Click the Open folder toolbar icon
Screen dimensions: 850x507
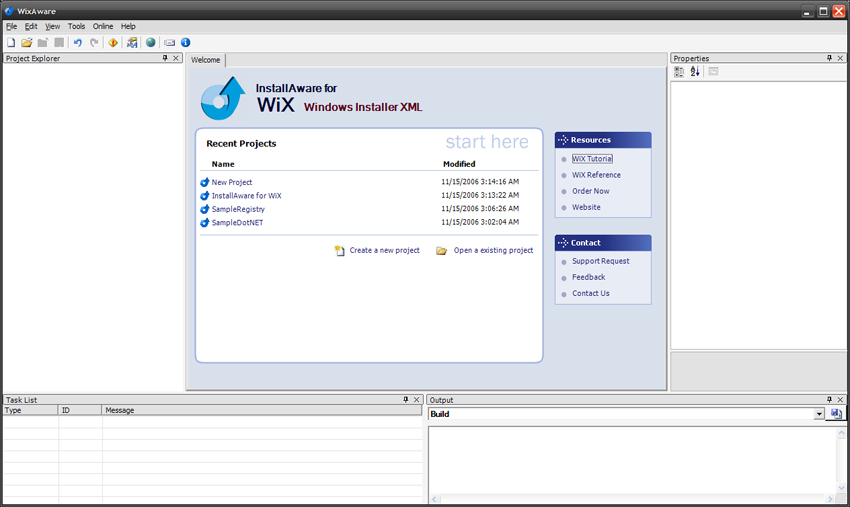click(x=27, y=42)
